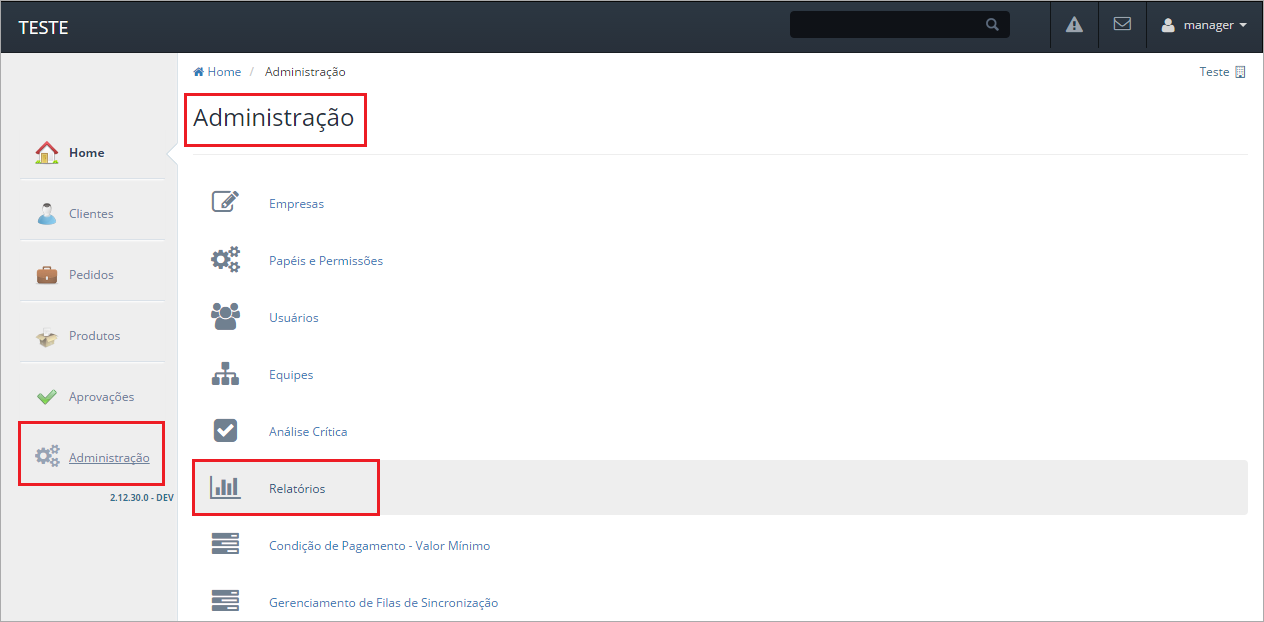Click the Administração gears icon in sidebar
This screenshot has height=622, width=1264.
point(47,456)
